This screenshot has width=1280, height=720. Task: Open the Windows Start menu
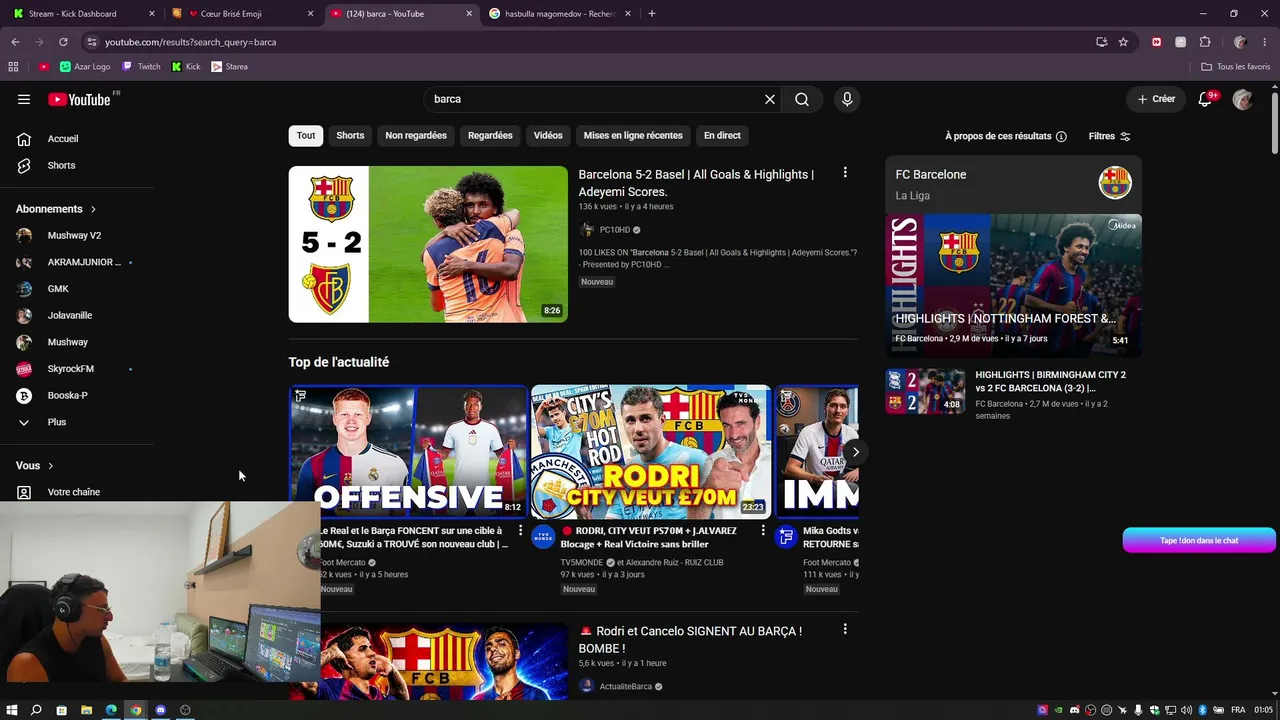point(12,710)
